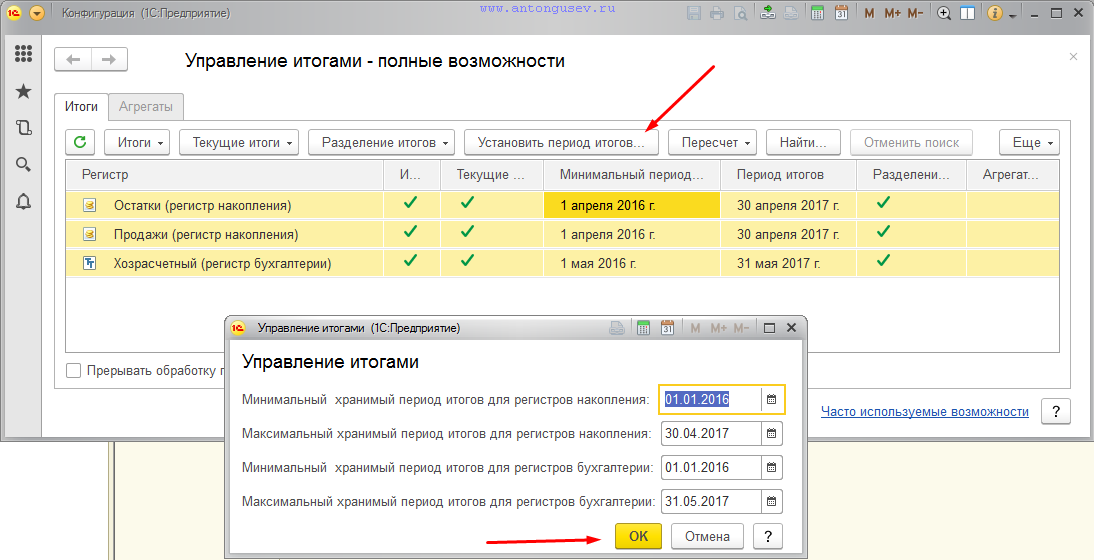Click the help ? button in main form

1056,411
